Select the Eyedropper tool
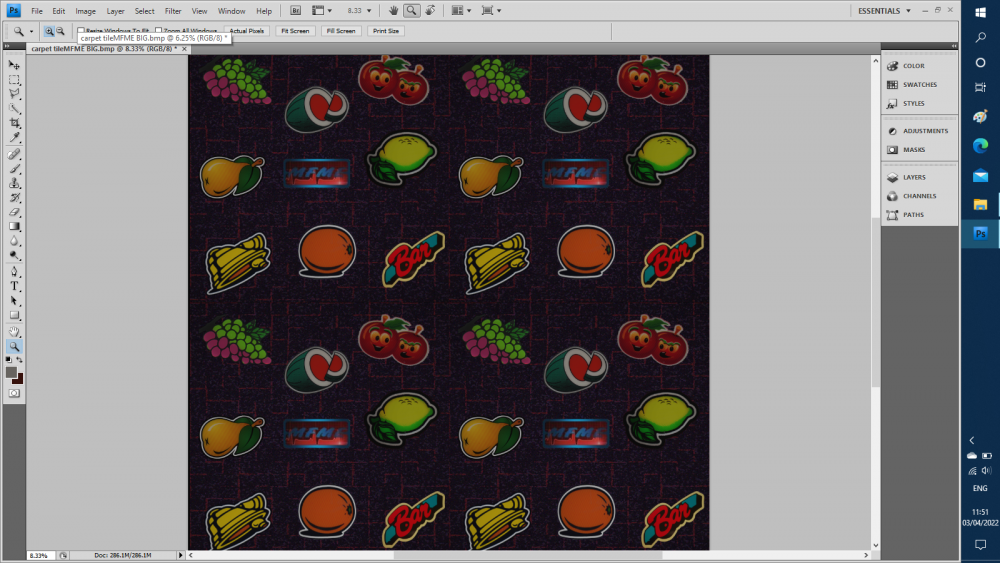The image size is (1000, 563). pyautogui.click(x=14, y=137)
